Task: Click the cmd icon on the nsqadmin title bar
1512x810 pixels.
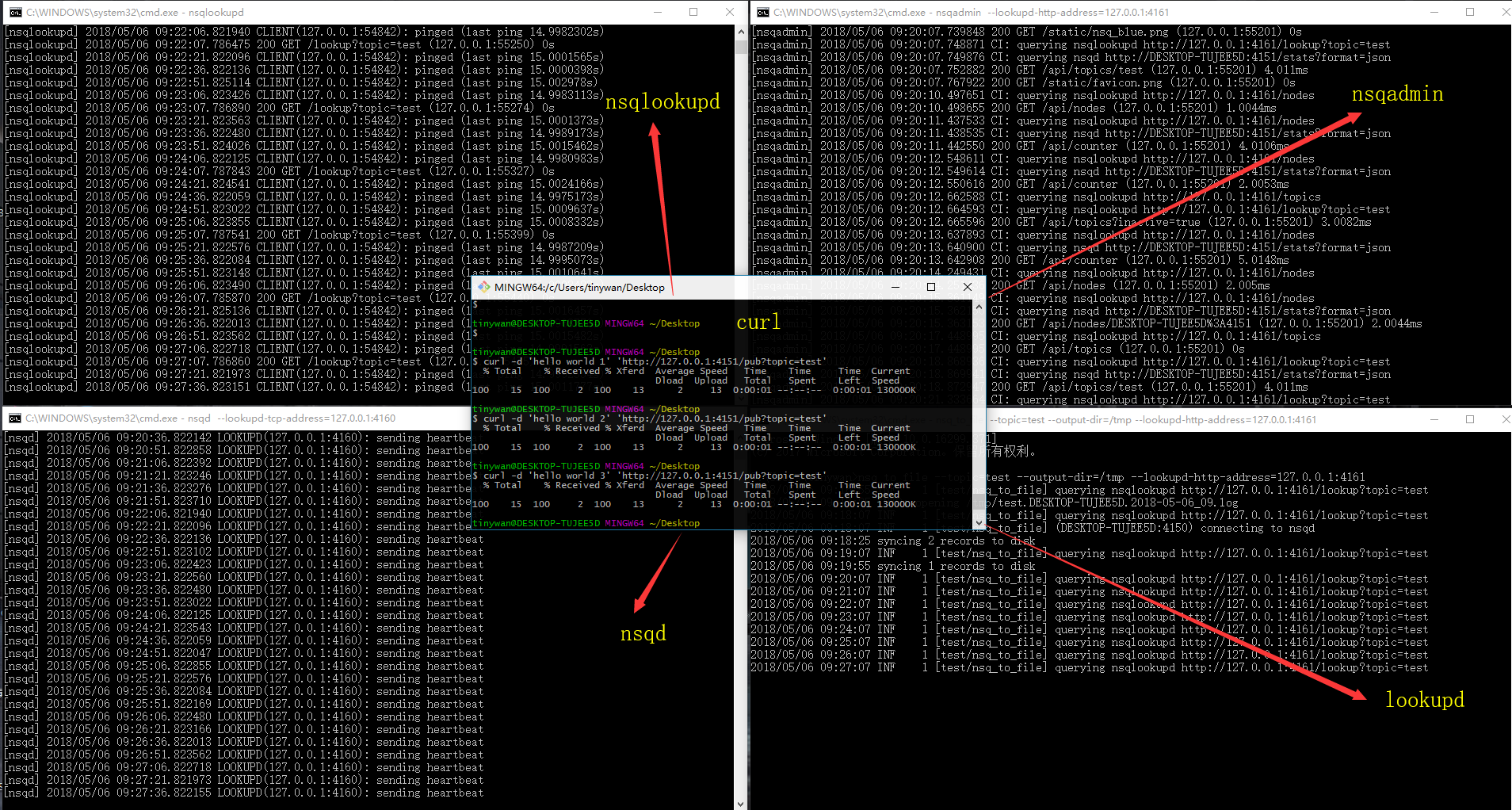Action: click(x=763, y=12)
